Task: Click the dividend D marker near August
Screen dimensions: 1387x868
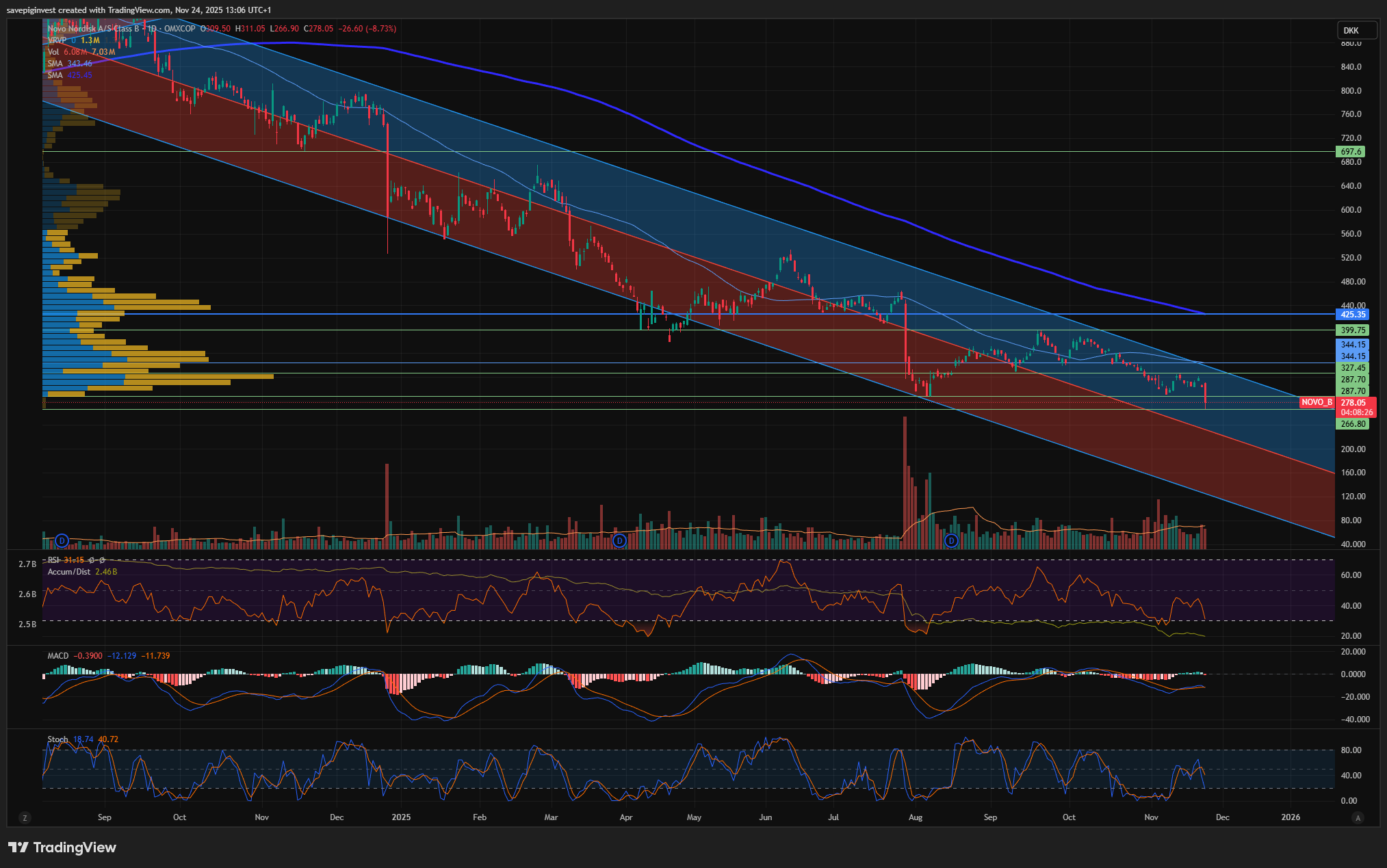Action: (x=951, y=541)
